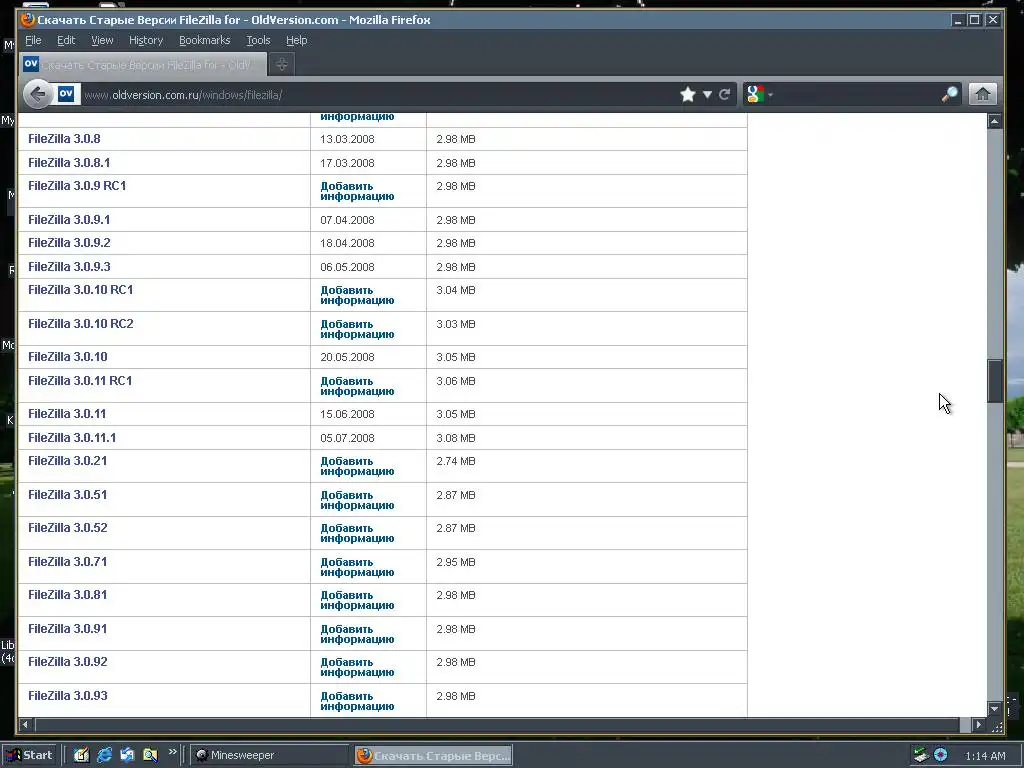Open the URL history dropdown arrow
1024x768 pixels.
[707, 95]
